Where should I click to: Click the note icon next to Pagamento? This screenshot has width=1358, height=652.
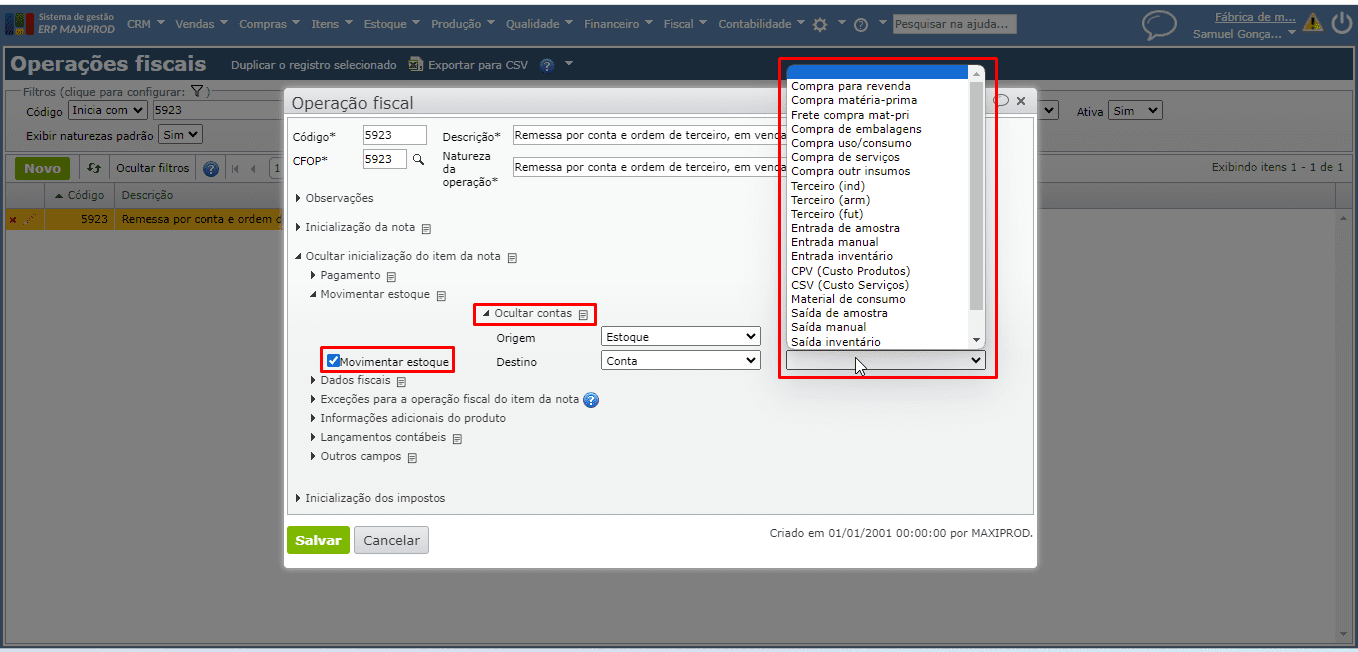[x=391, y=276]
